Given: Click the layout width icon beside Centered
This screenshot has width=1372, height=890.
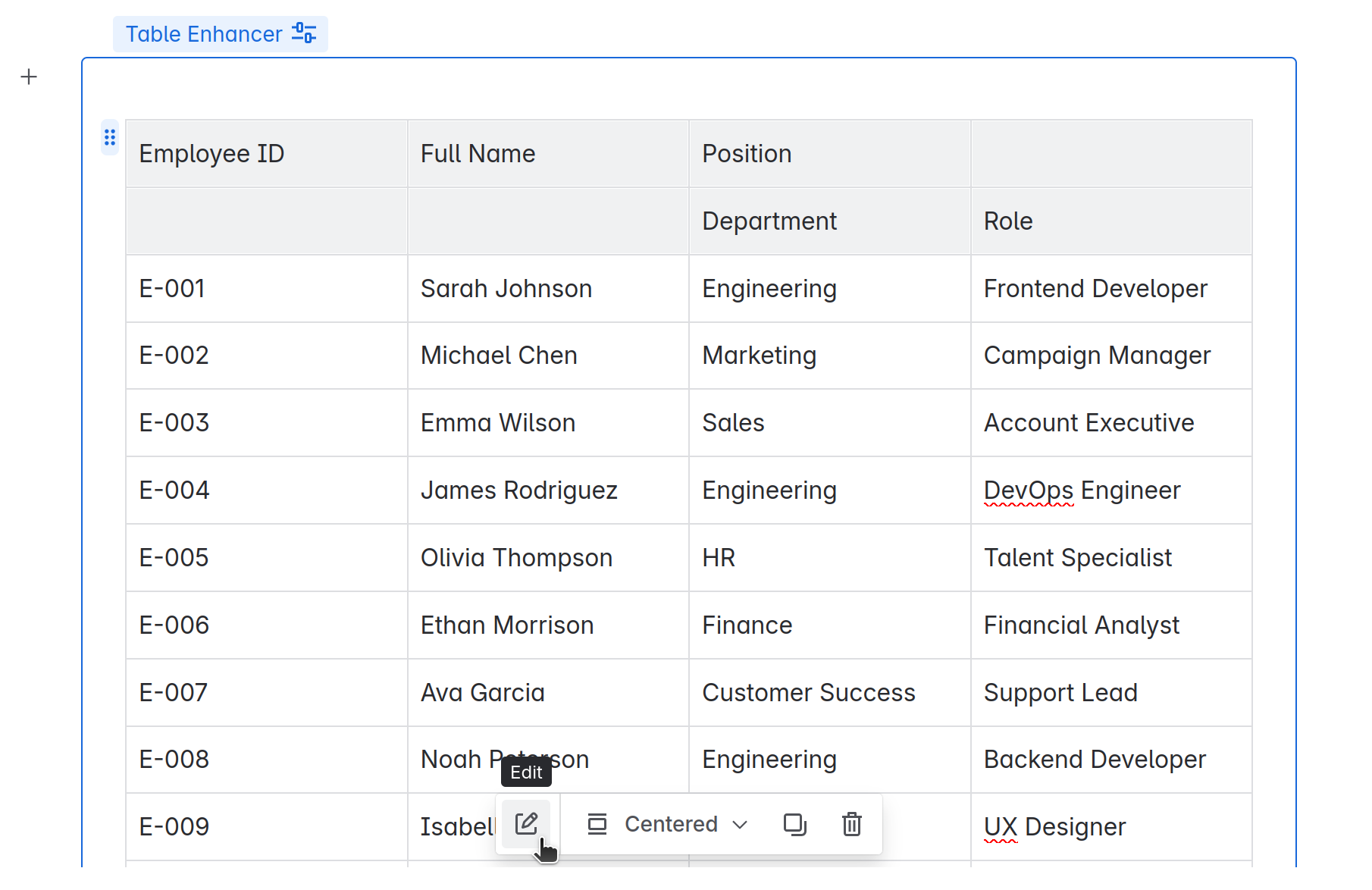Looking at the screenshot, I should pyautogui.click(x=597, y=824).
